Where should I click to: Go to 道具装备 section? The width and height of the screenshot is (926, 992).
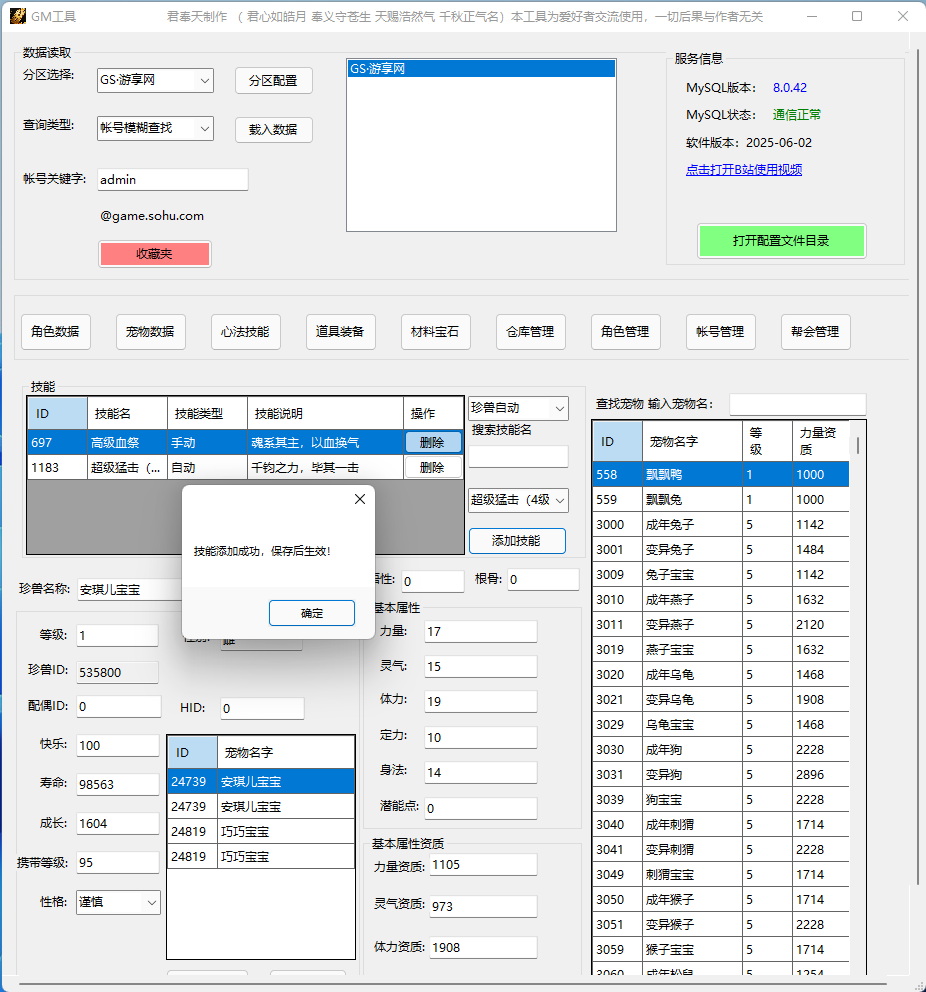click(340, 332)
